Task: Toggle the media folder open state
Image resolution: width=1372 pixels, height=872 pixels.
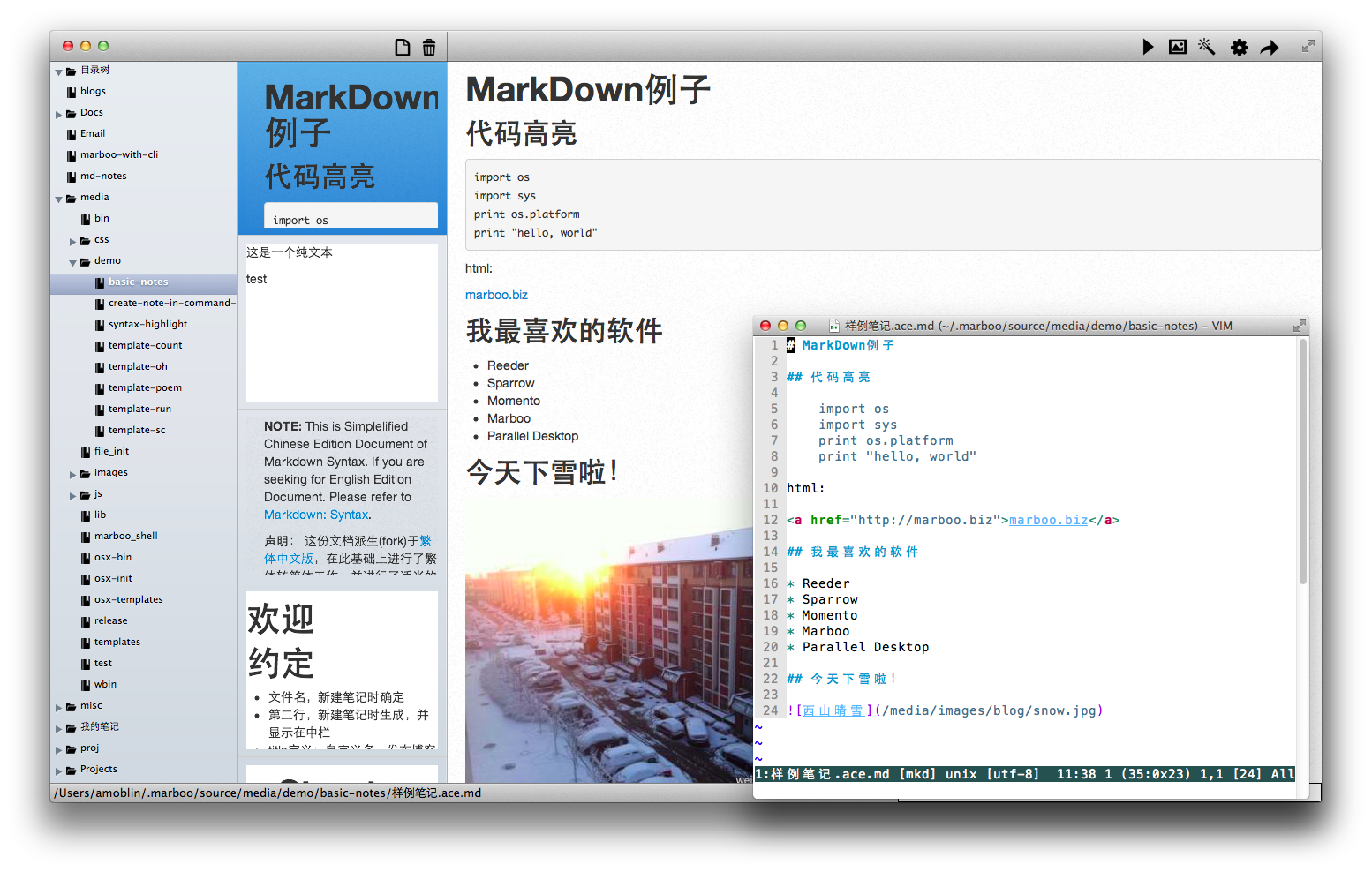Action: pos(60,197)
